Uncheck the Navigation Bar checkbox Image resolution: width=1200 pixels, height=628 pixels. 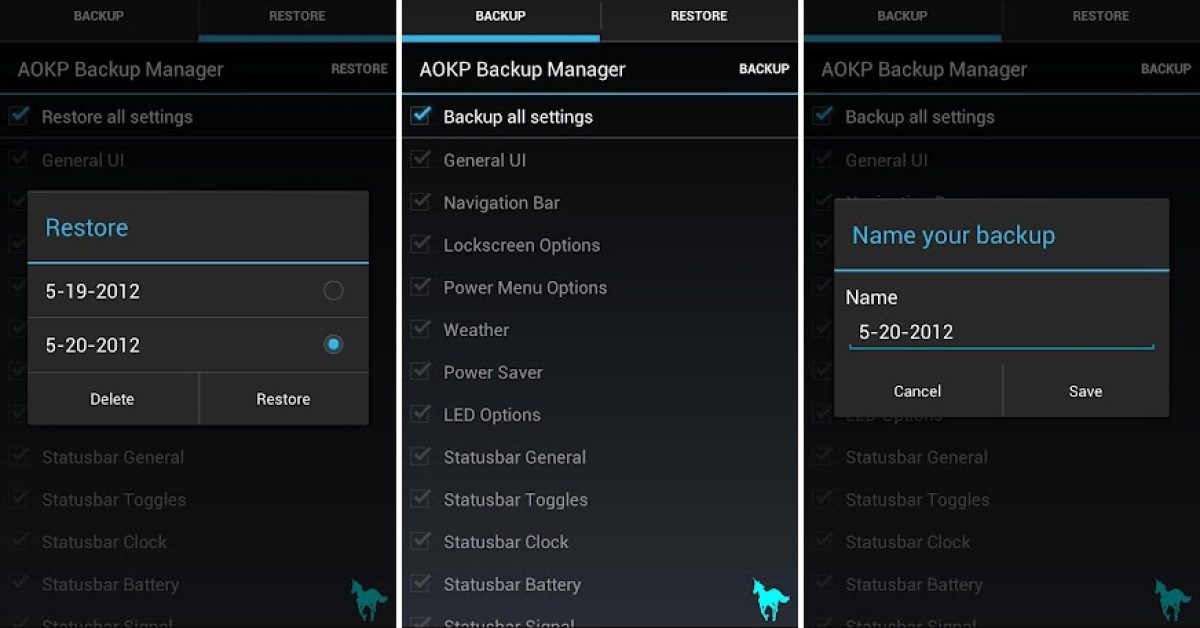(x=421, y=202)
